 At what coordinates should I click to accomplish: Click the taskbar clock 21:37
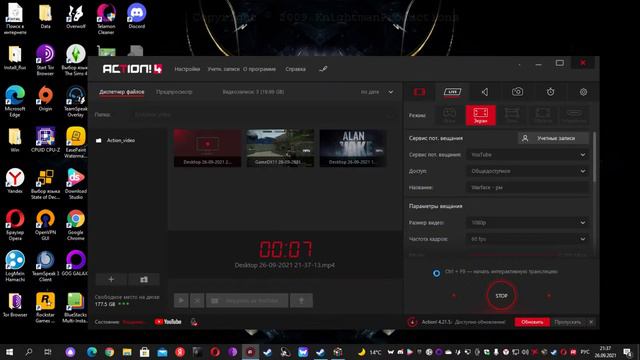coord(605,352)
